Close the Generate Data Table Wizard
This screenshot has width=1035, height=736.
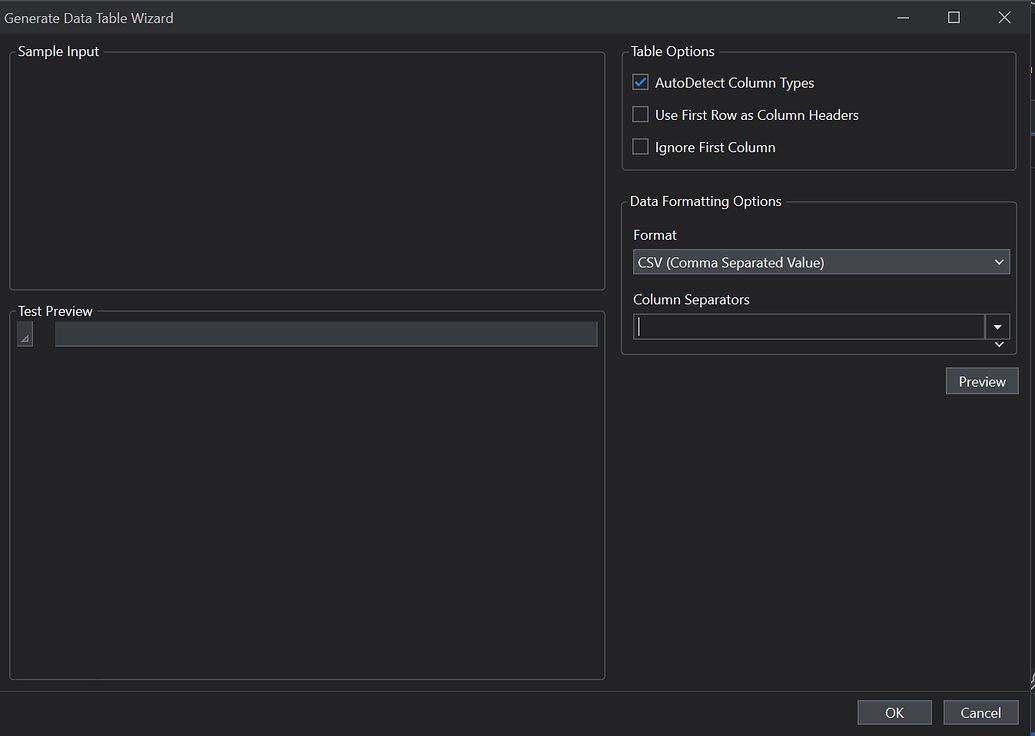point(1005,17)
